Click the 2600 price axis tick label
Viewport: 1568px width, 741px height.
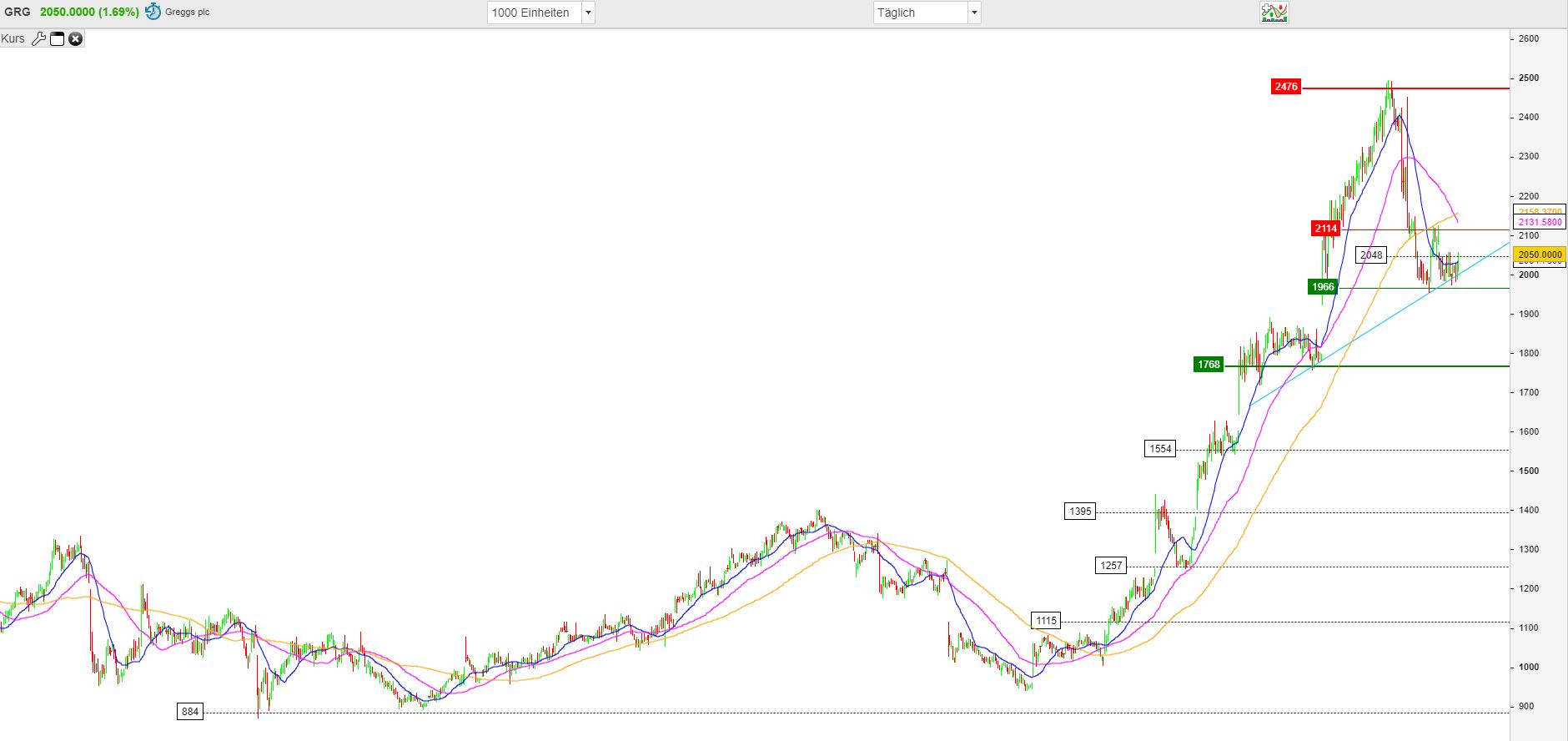click(1530, 38)
